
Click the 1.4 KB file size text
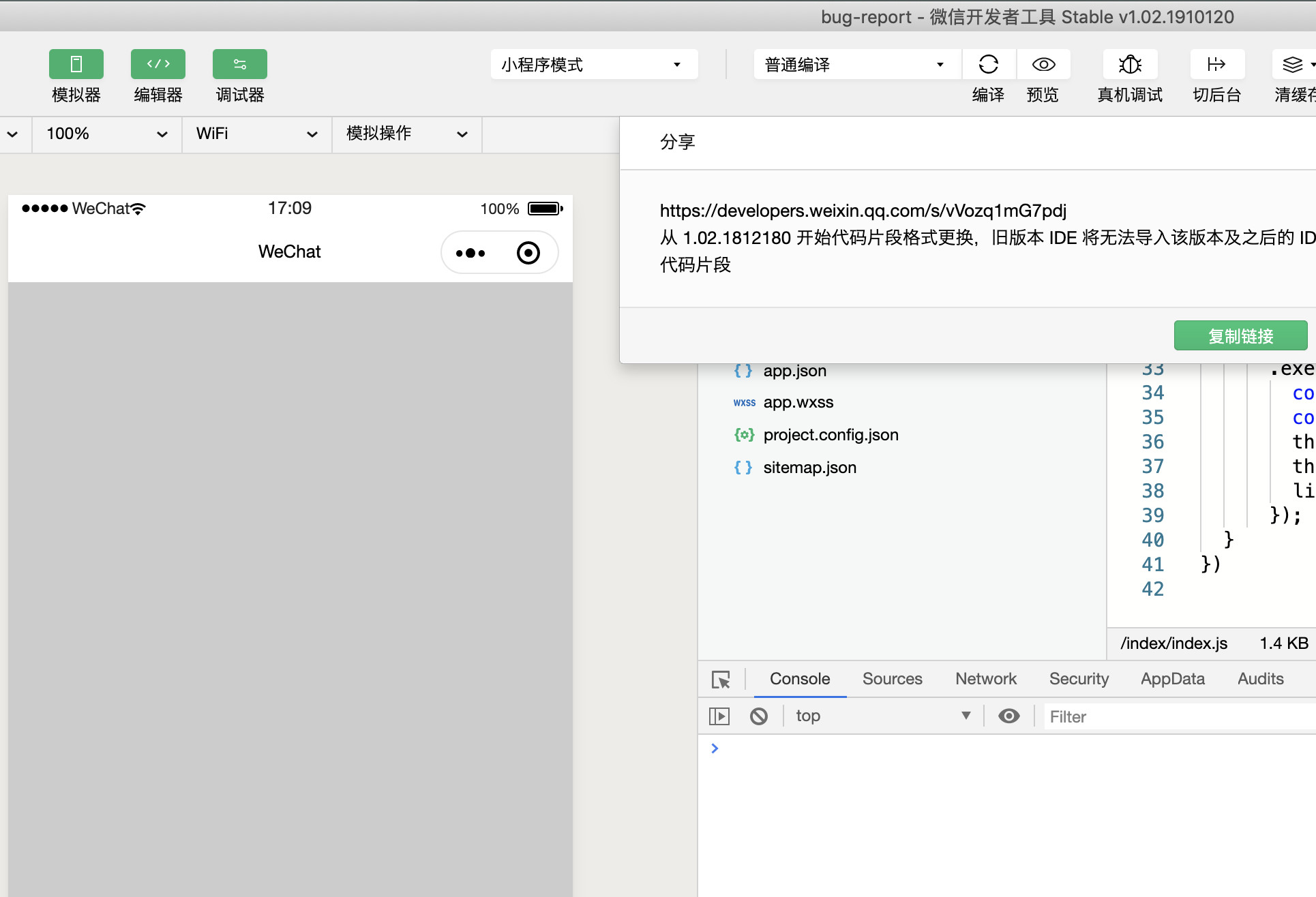pos(1284,643)
